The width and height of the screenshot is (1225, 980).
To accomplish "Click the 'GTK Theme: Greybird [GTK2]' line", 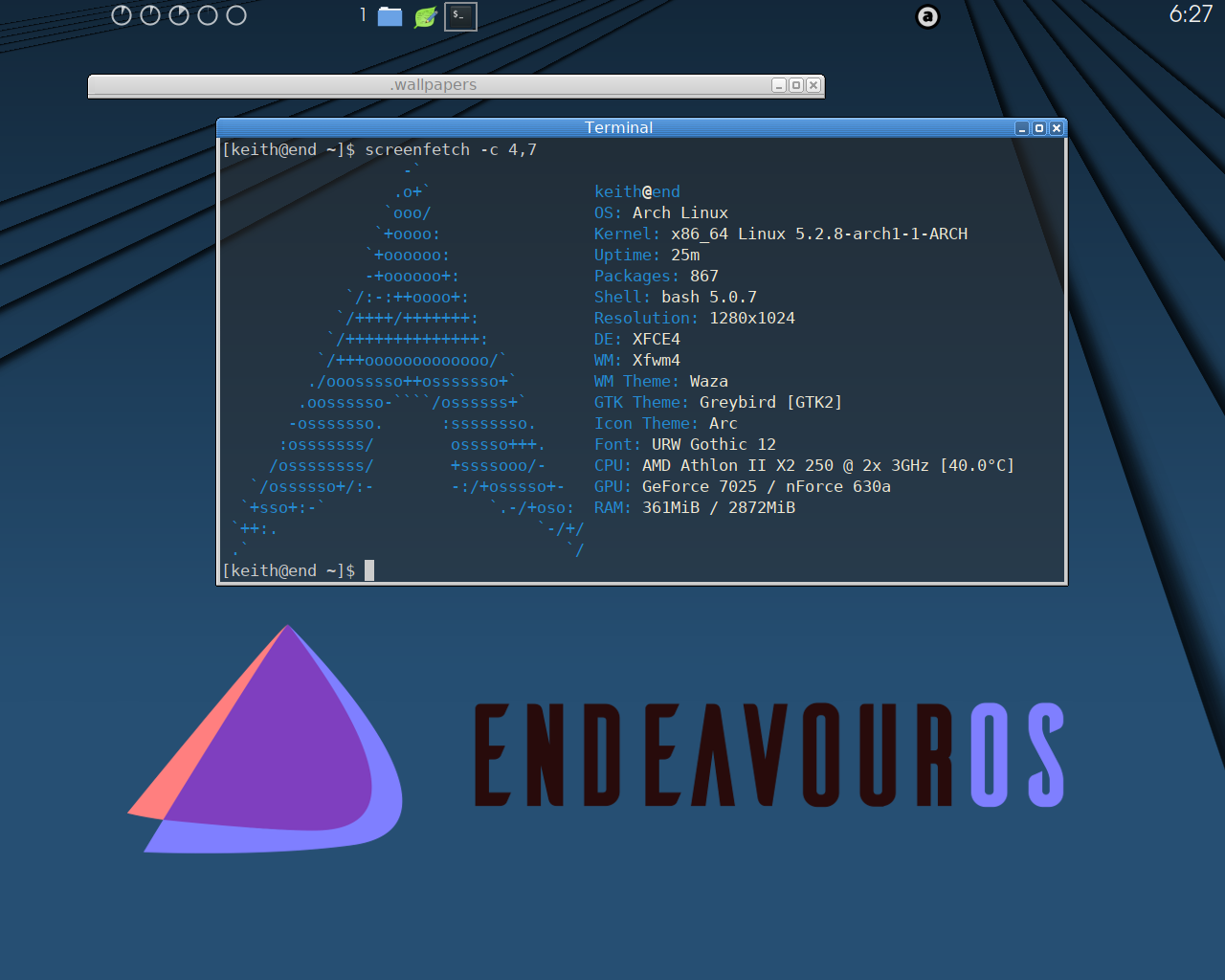I will pyautogui.click(x=719, y=402).
